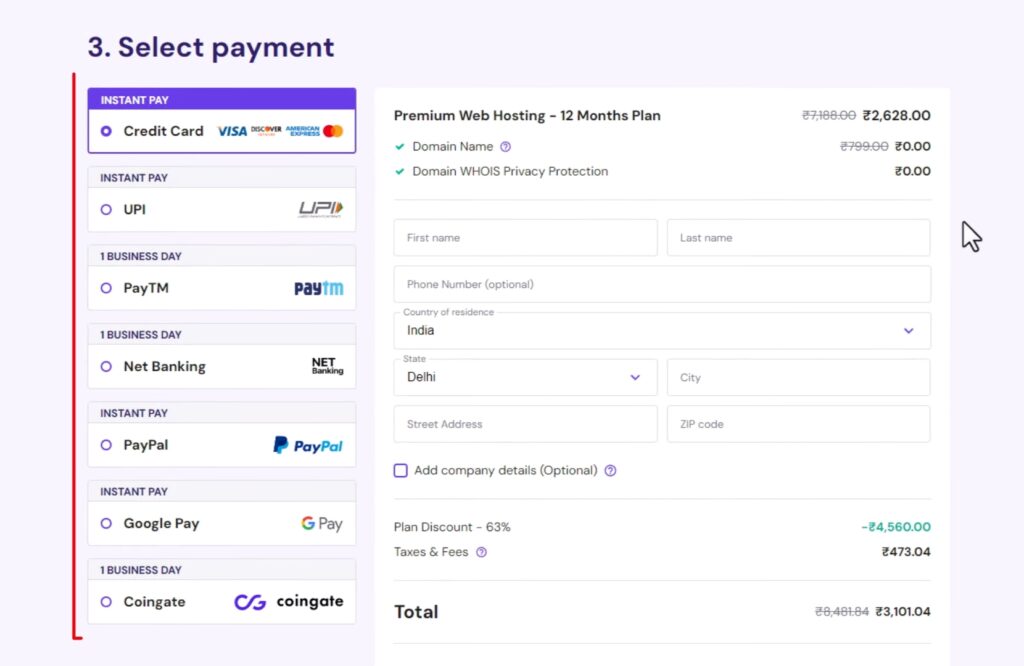This screenshot has height=666, width=1024.
Task: Click the Taxes & Fees label
Action: (x=431, y=552)
